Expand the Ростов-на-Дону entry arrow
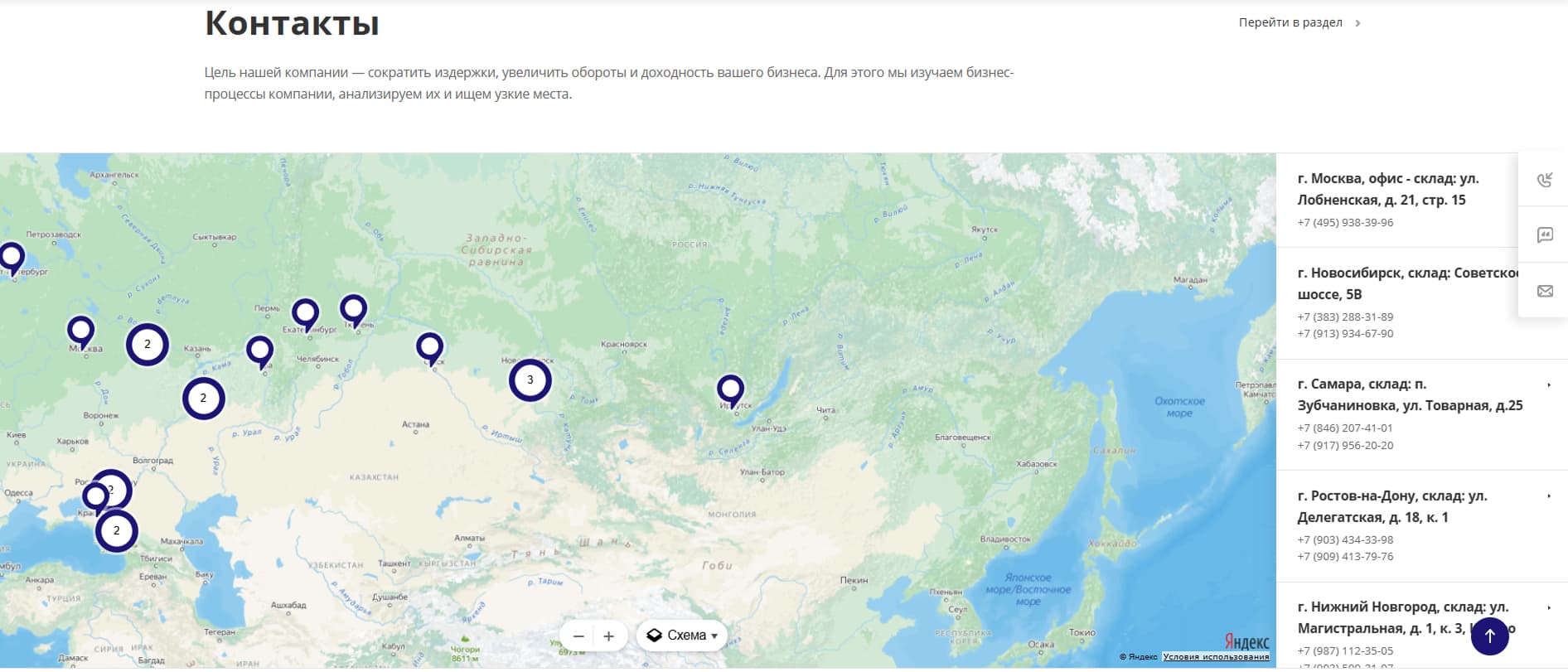Screen dimensions: 1568x672 coord(1548,496)
